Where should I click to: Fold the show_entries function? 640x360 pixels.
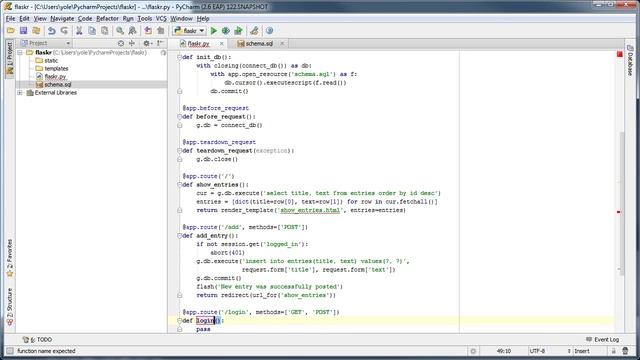tap(179, 184)
